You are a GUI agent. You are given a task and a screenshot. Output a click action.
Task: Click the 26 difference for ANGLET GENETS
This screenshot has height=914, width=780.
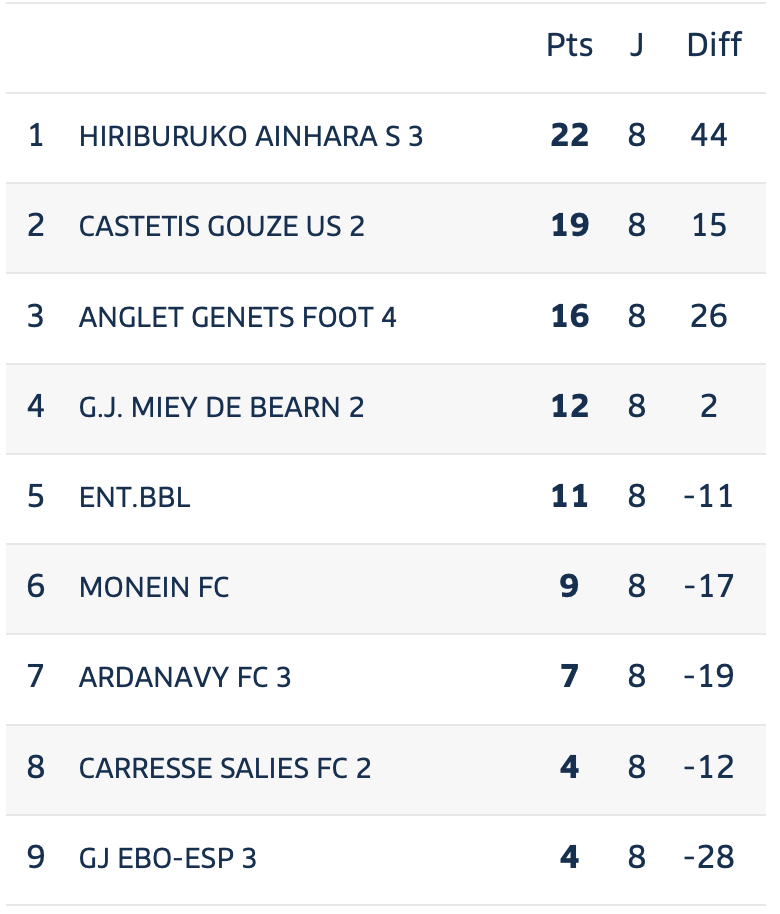[x=709, y=316]
